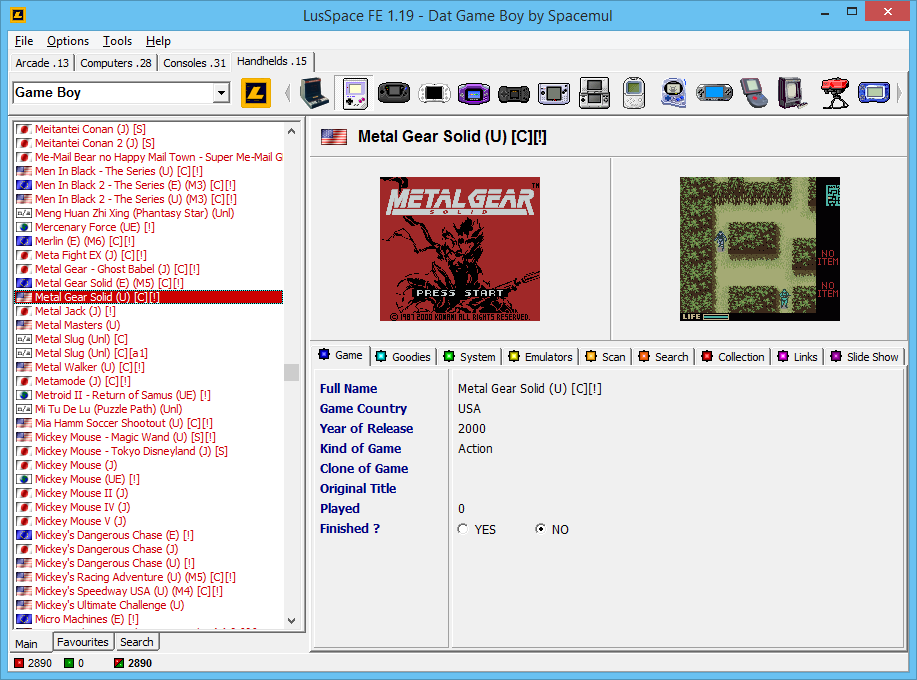
Task: Click the red total games status icon
Action: 19,663
